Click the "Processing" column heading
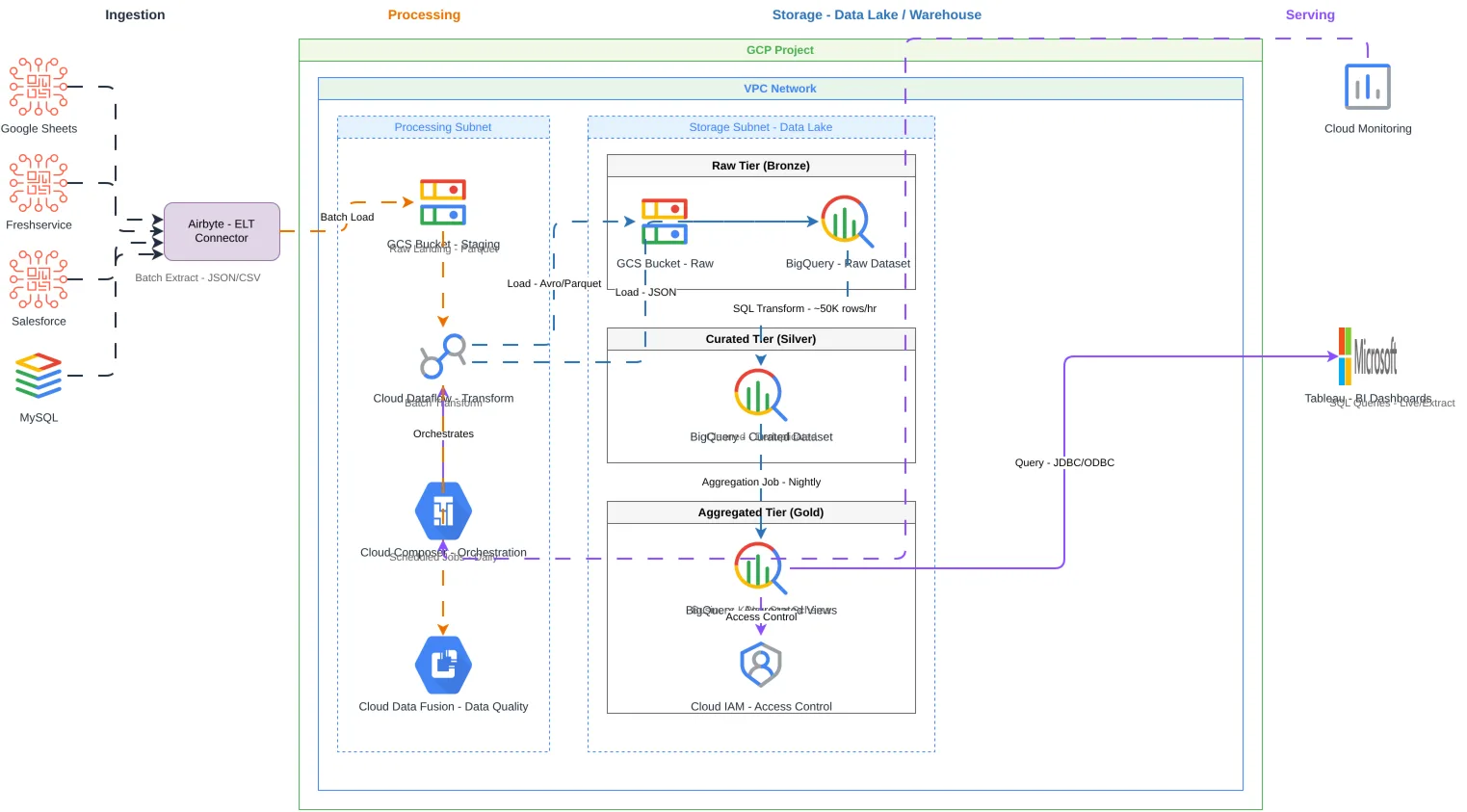This screenshot has height=812, width=1467. tap(424, 14)
